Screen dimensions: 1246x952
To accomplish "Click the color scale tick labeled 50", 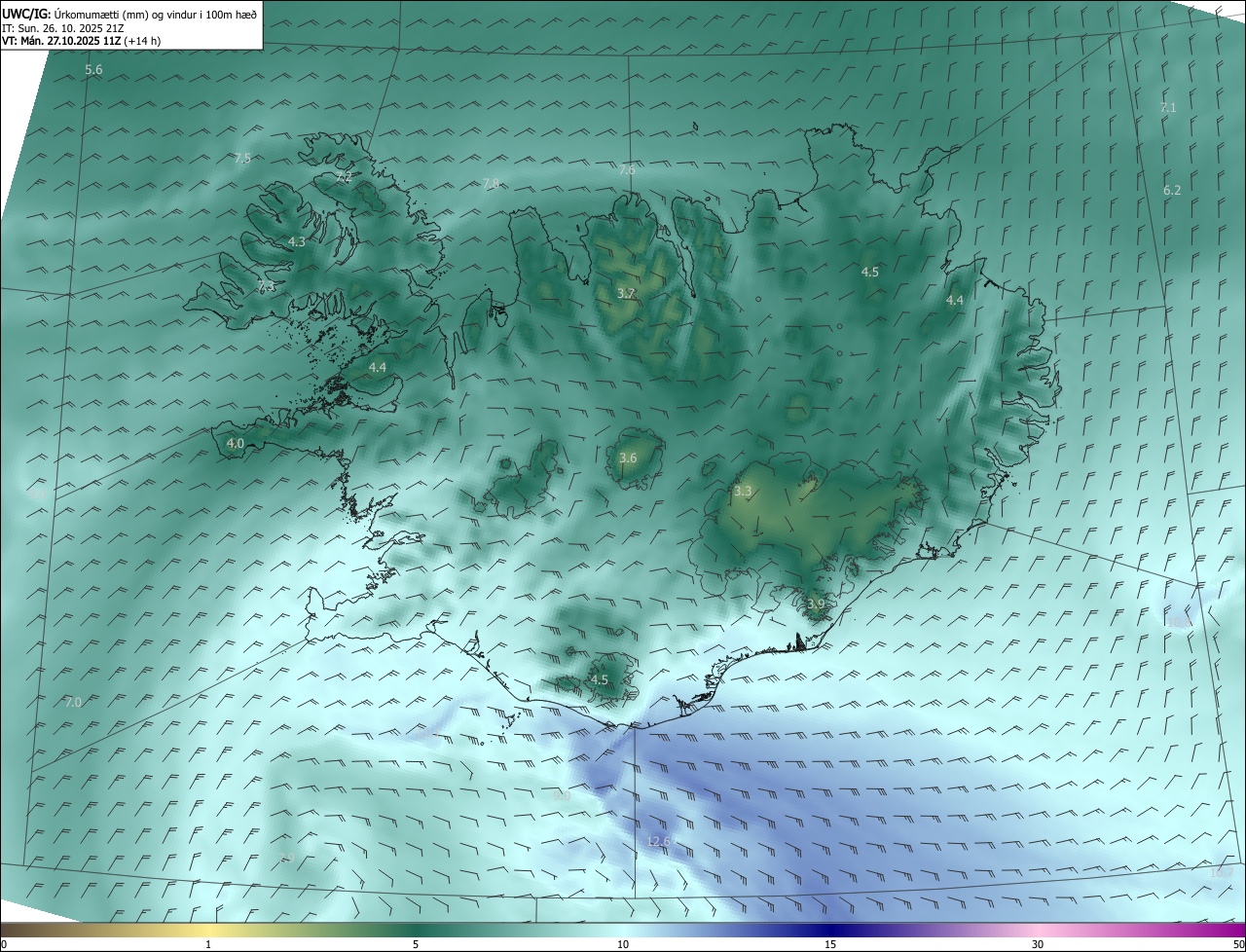I will (x=1238, y=944).
